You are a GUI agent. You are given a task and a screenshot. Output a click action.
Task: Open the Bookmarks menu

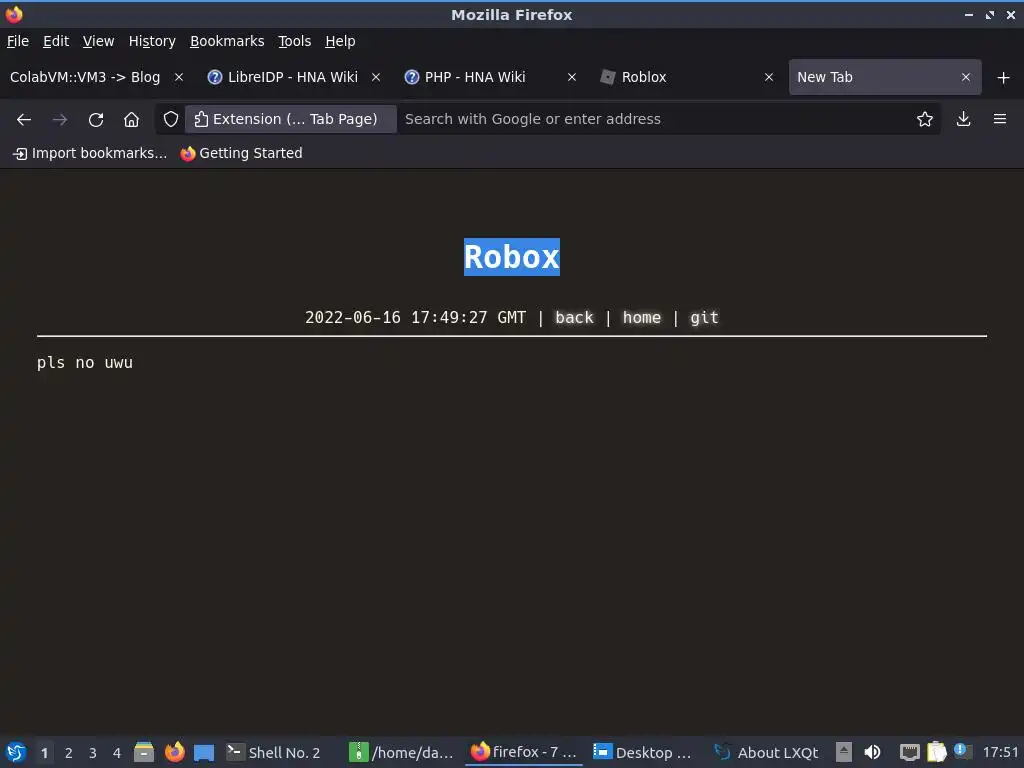[x=227, y=41]
